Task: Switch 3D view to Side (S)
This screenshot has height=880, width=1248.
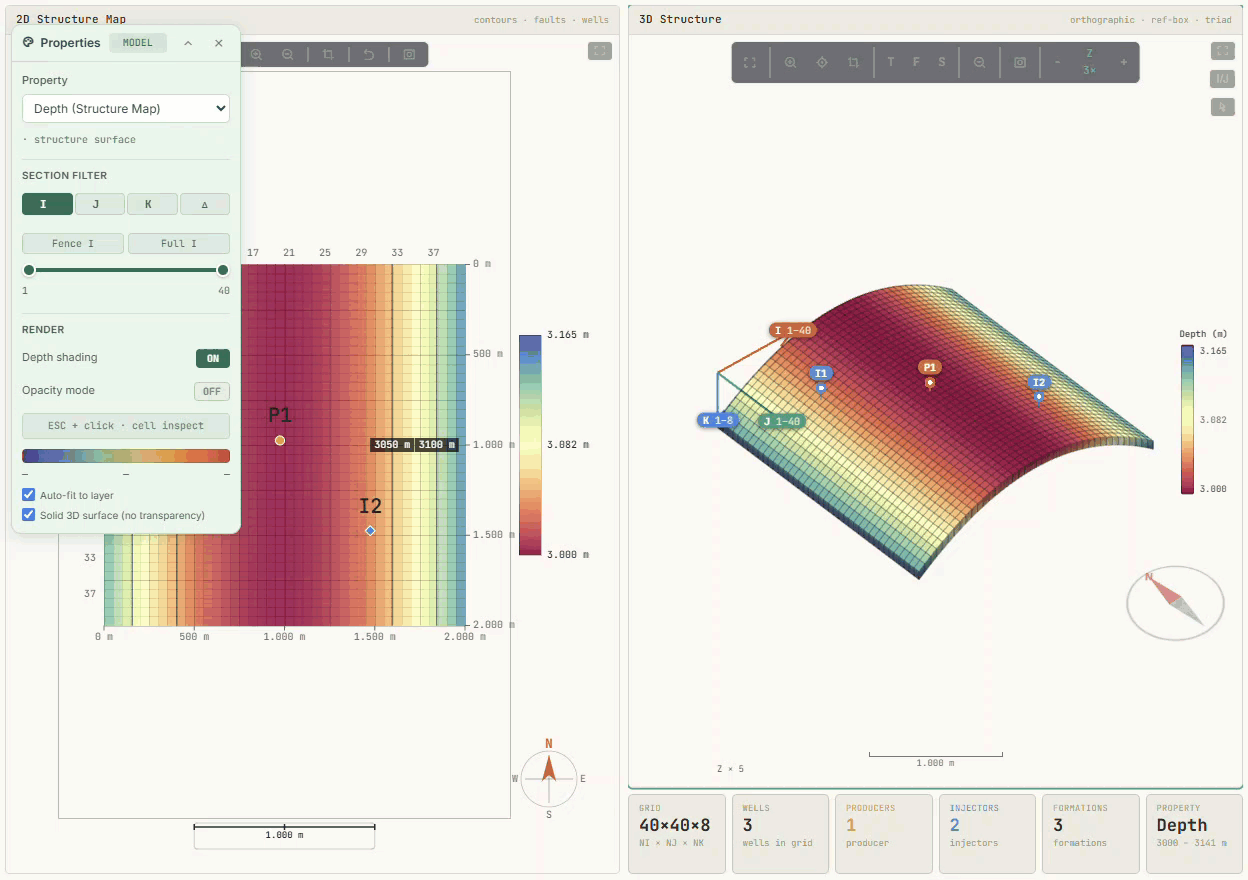Action: click(942, 62)
